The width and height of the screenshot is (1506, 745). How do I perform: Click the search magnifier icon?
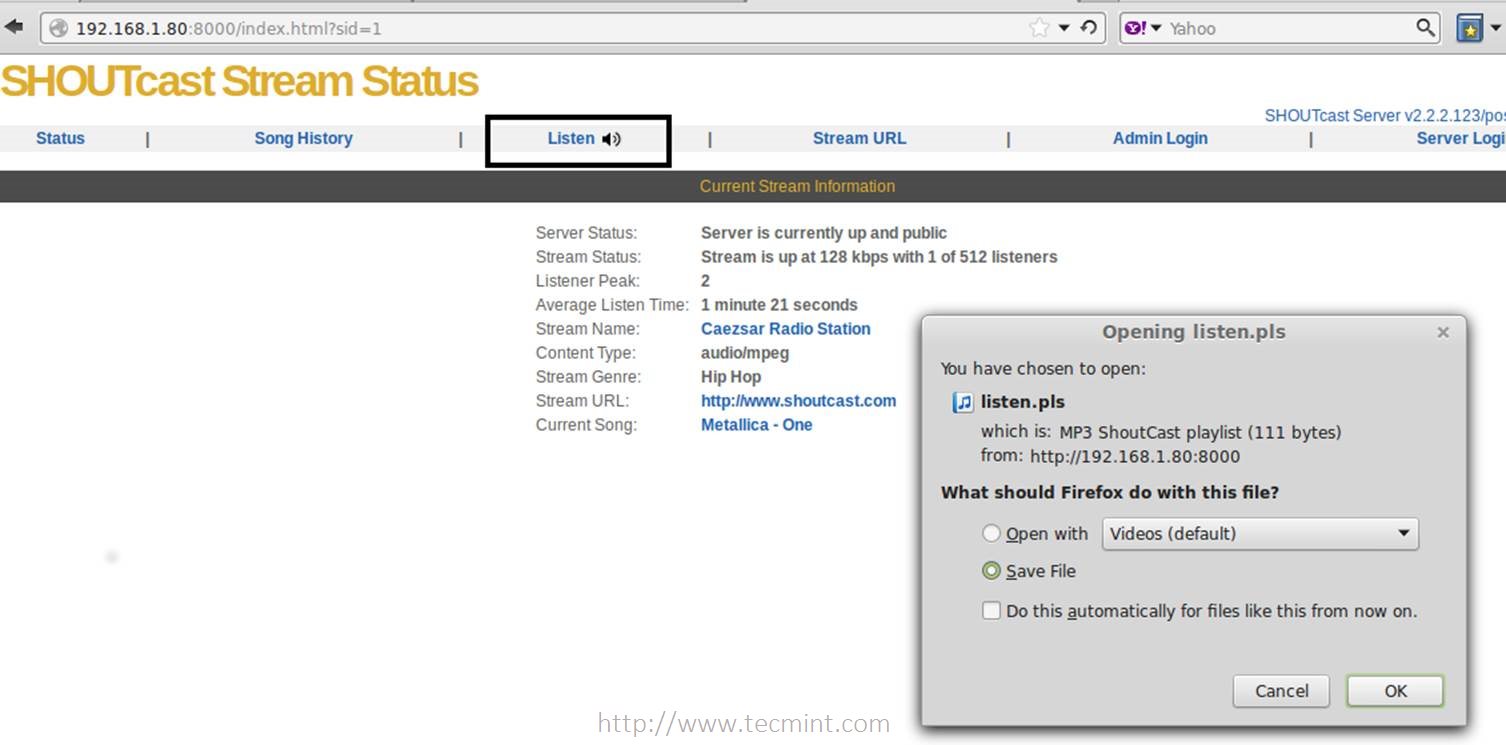[1425, 28]
